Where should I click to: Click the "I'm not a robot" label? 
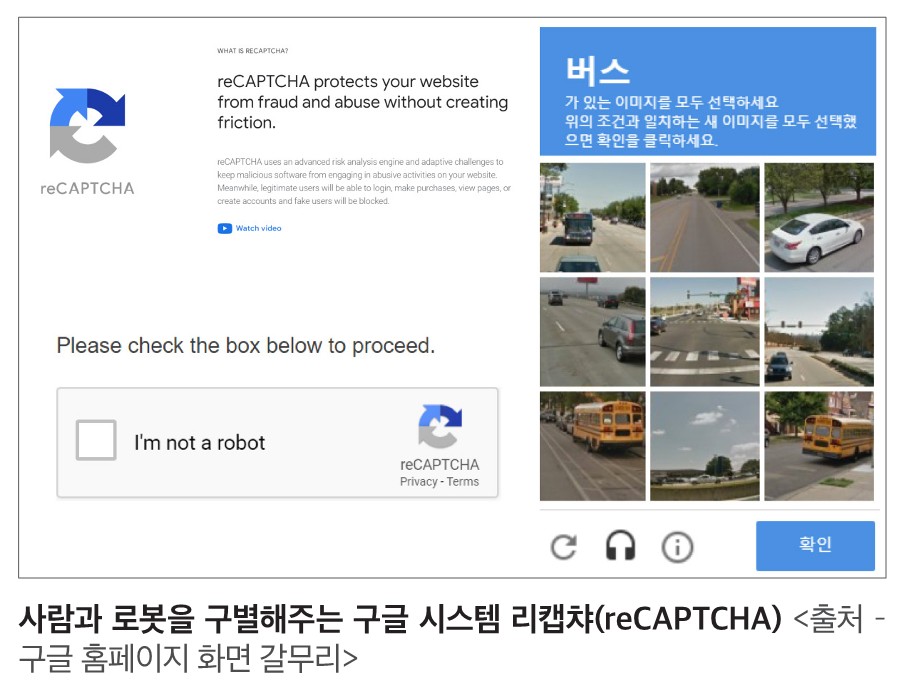pos(200,443)
